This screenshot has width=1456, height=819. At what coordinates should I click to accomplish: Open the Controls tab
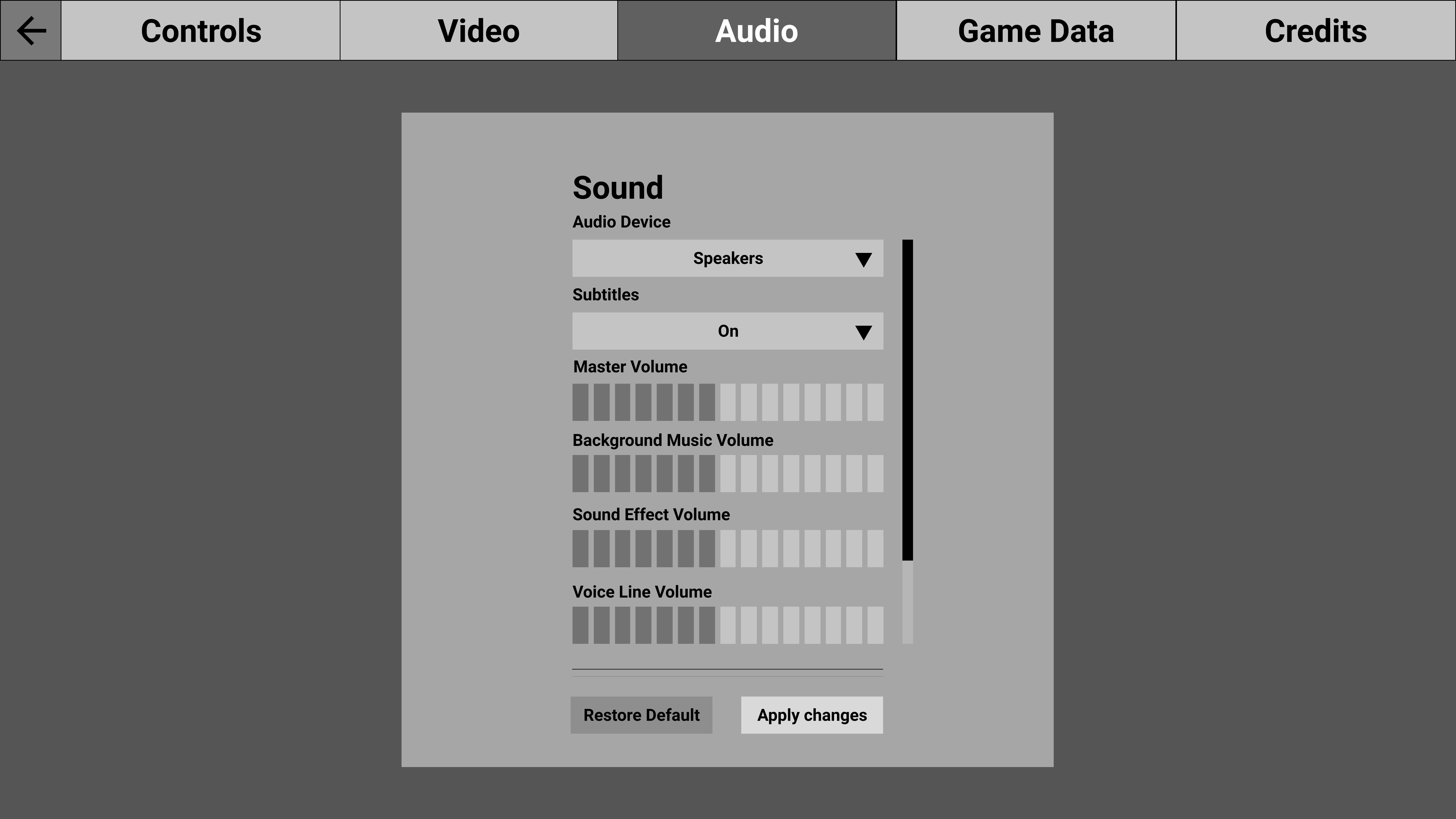pyautogui.click(x=201, y=31)
